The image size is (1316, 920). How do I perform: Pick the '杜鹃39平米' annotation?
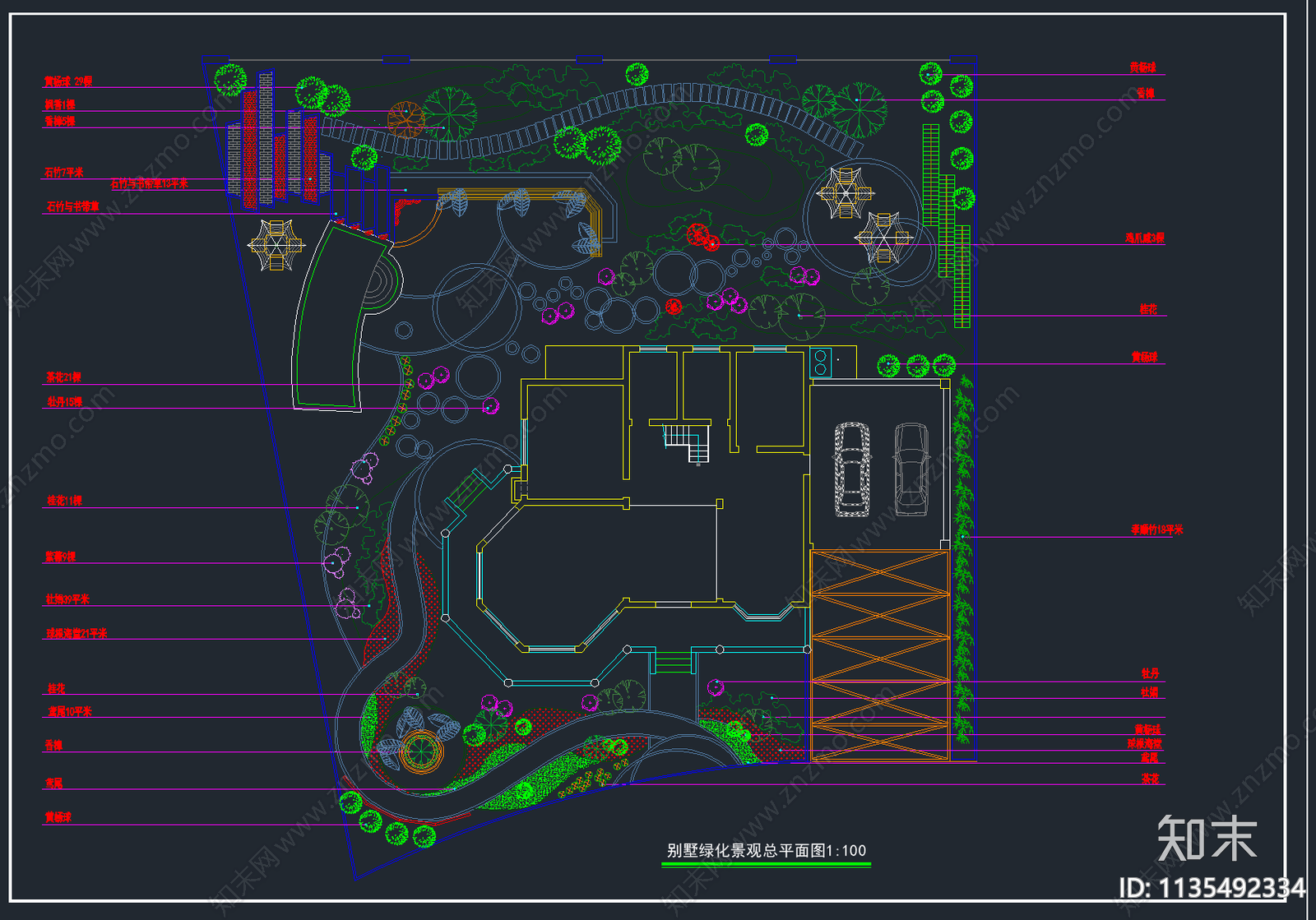tap(67, 599)
